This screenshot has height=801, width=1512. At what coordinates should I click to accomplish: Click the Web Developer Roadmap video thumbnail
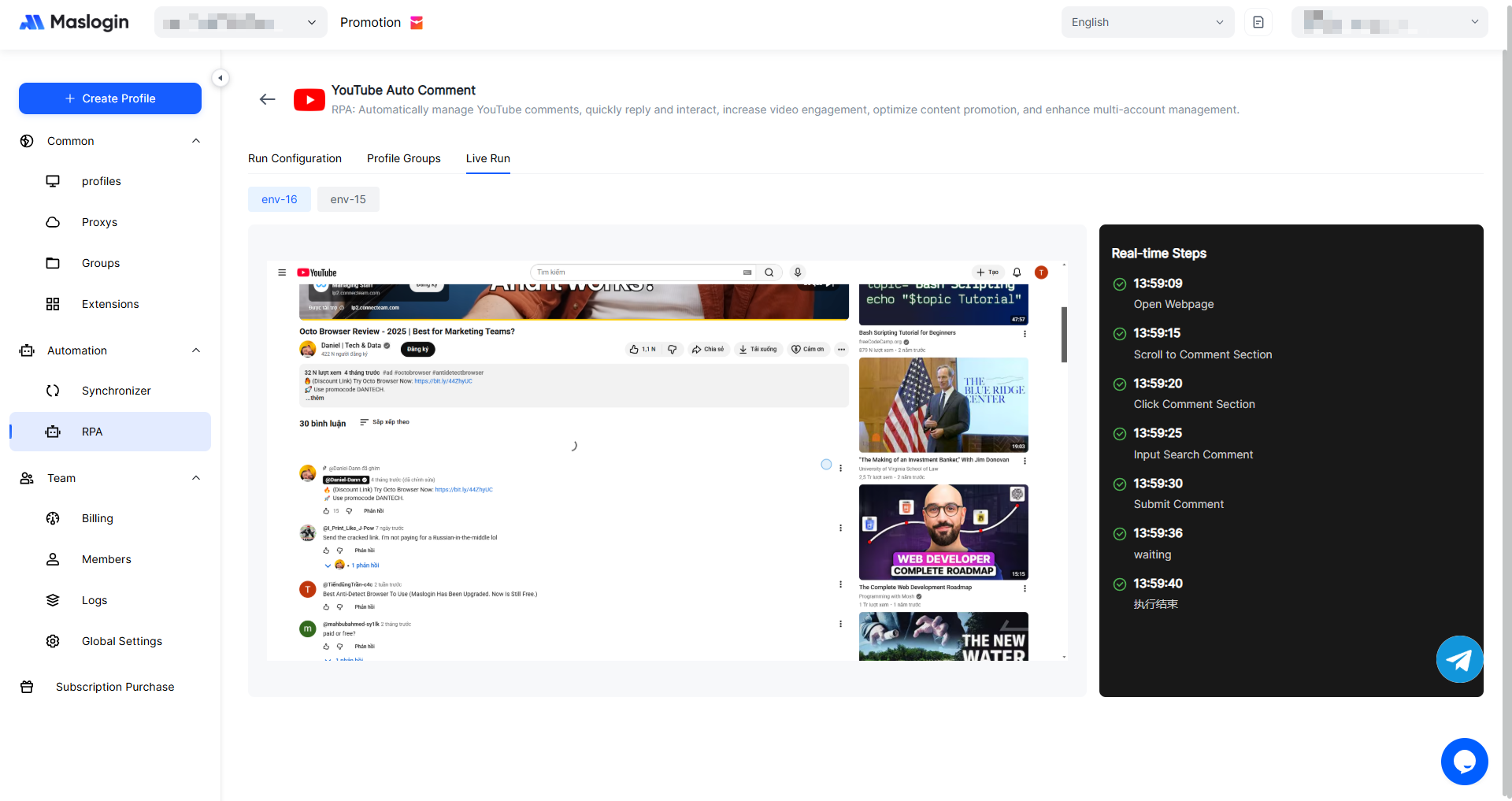(943, 532)
